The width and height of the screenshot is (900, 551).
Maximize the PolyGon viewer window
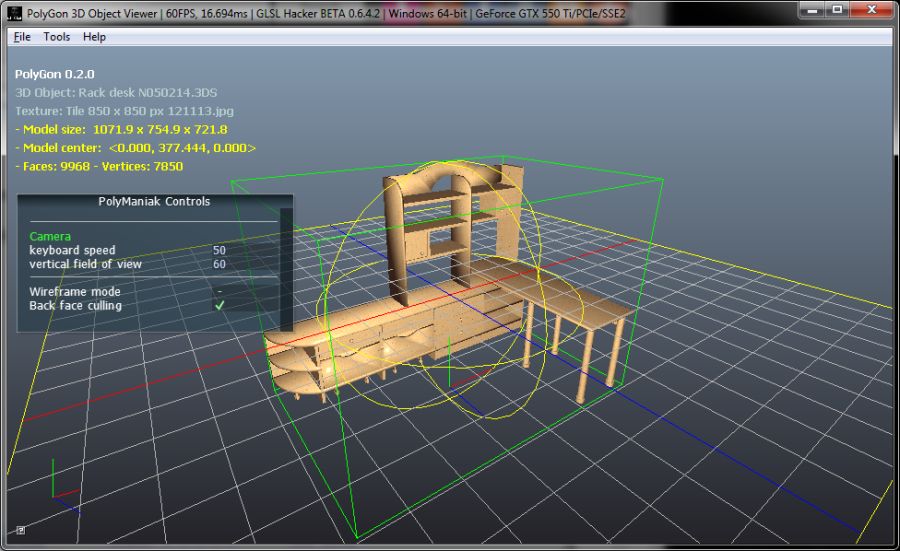click(x=837, y=9)
